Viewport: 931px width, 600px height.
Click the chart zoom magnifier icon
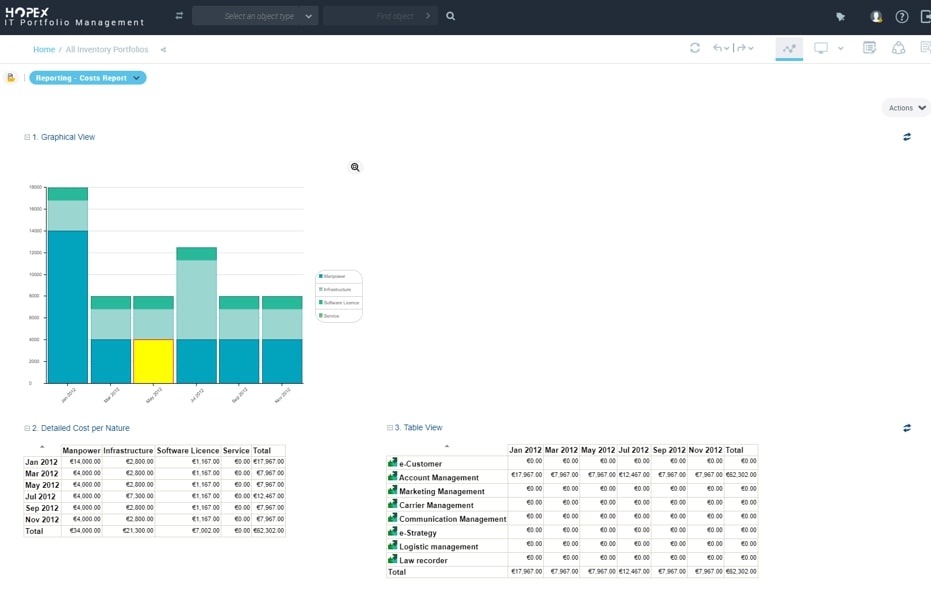click(x=355, y=168)
